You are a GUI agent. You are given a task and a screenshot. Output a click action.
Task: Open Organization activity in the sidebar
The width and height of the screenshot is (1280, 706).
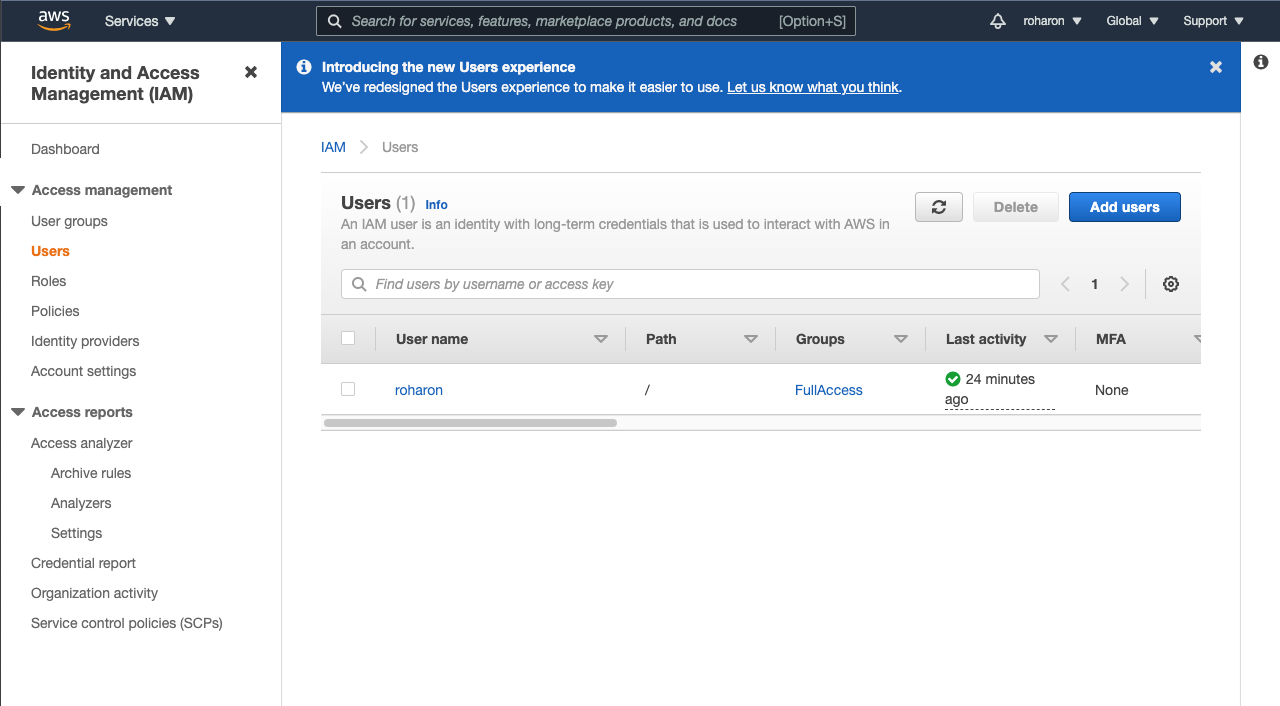pos(94,593)
